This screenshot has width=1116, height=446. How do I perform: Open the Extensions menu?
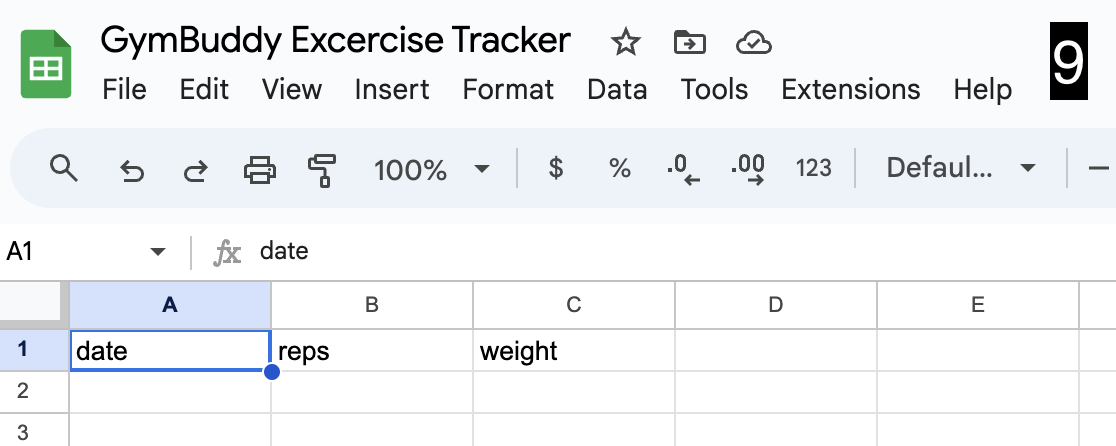851,90
